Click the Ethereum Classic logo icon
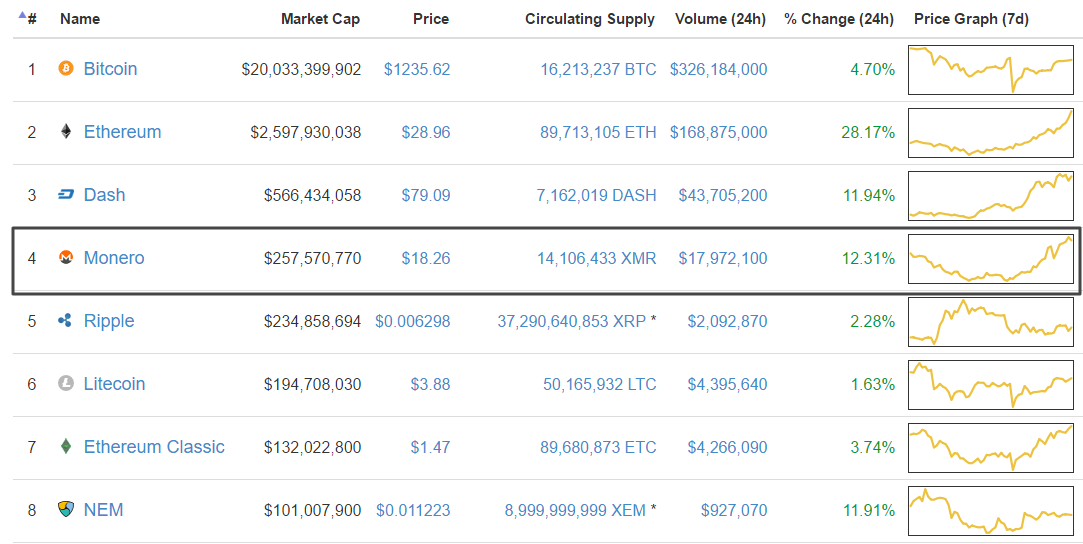This screenshot has width=1083, height=544. (66, 447)
